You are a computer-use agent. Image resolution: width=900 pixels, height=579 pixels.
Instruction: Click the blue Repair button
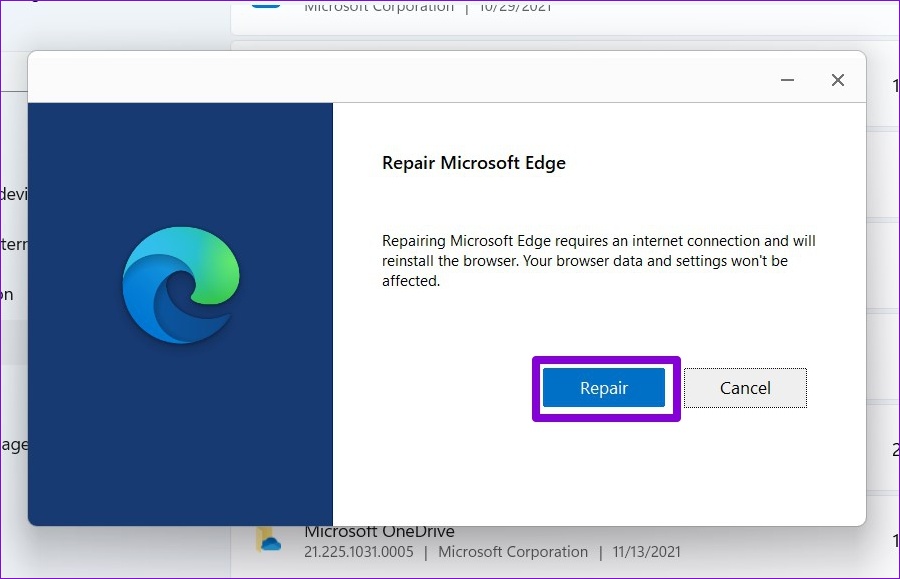coord(604,388)
